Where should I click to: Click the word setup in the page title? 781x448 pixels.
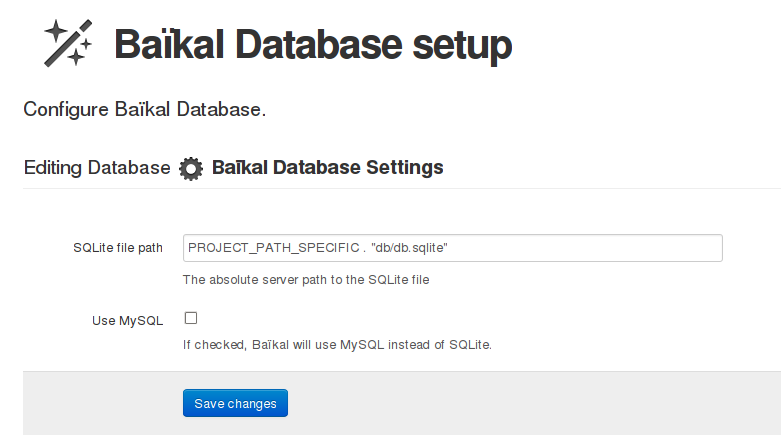point(462,46)
